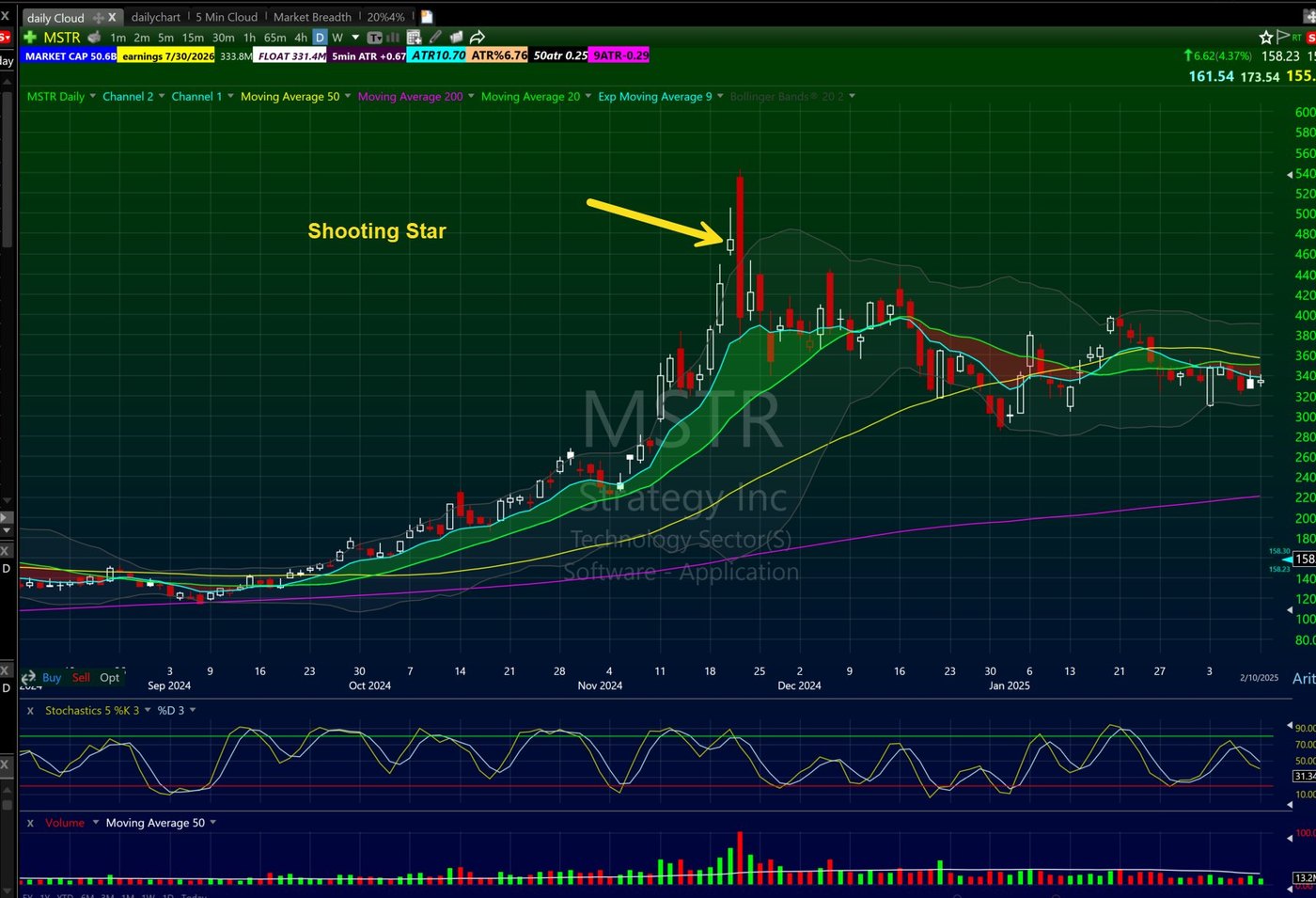The image size is (1316, 898).
Task: Click the bar chart type icon
Action: pos(393,38)
